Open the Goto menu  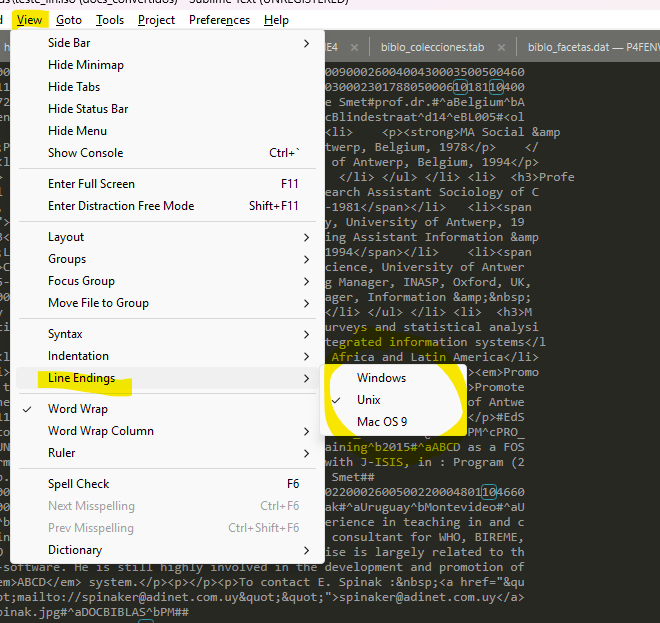[x=69, y=20]
